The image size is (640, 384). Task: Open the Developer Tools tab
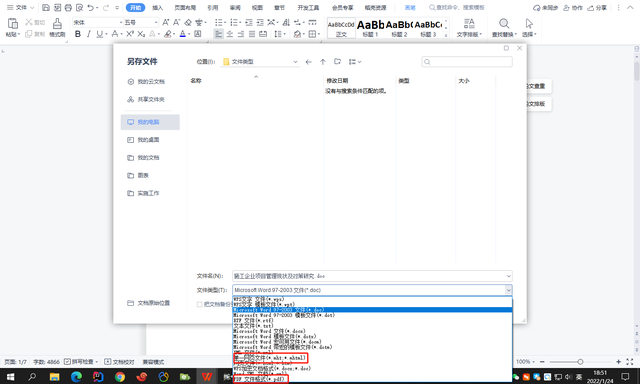click(x=308, y=8)
